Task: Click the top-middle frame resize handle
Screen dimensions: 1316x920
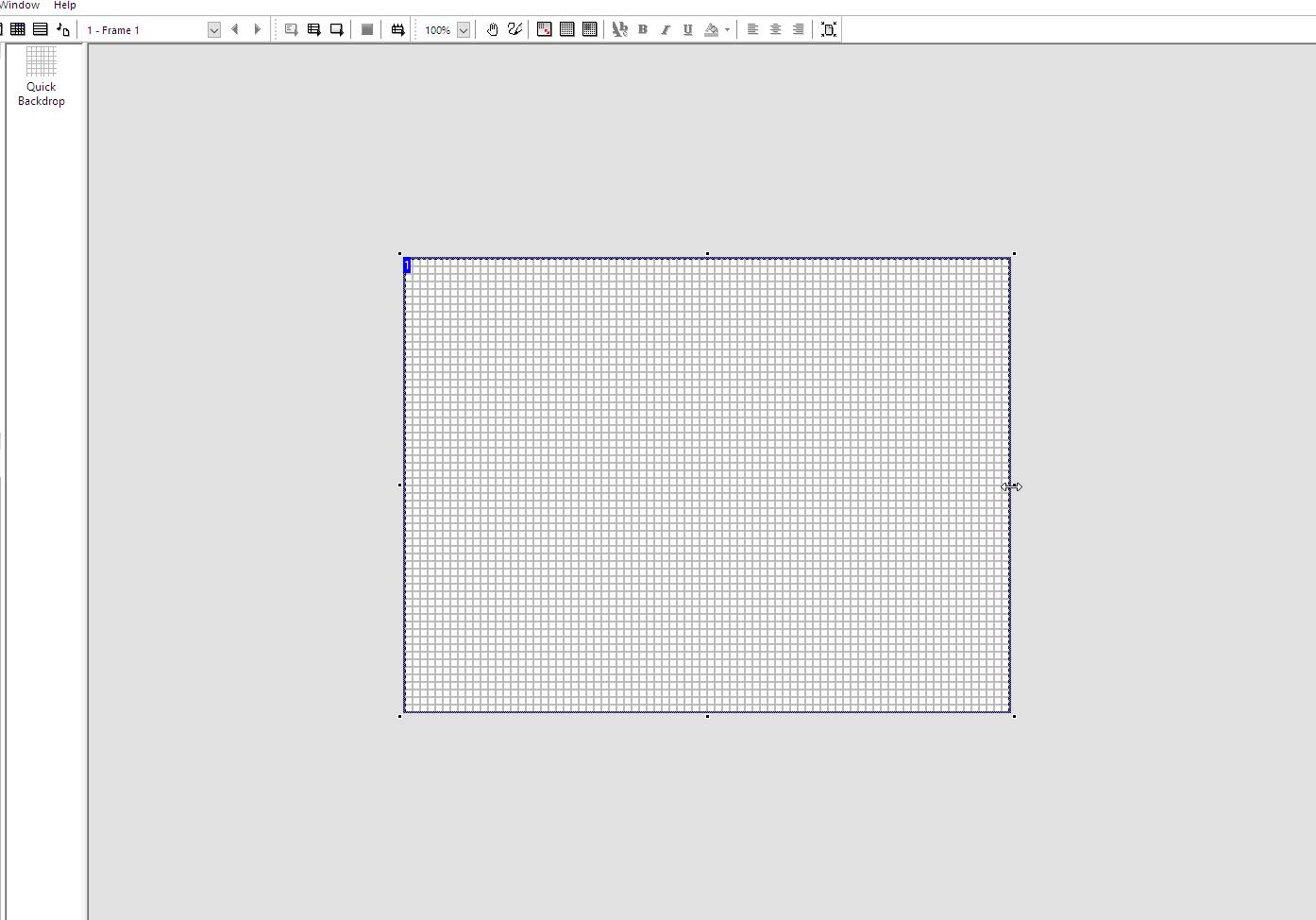Action: tap(707, 253)
